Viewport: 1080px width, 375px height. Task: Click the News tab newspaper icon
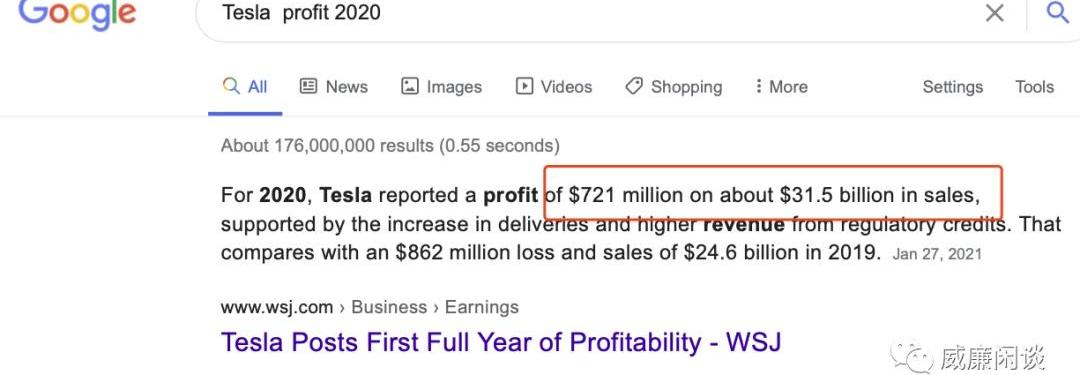(308, 86)
